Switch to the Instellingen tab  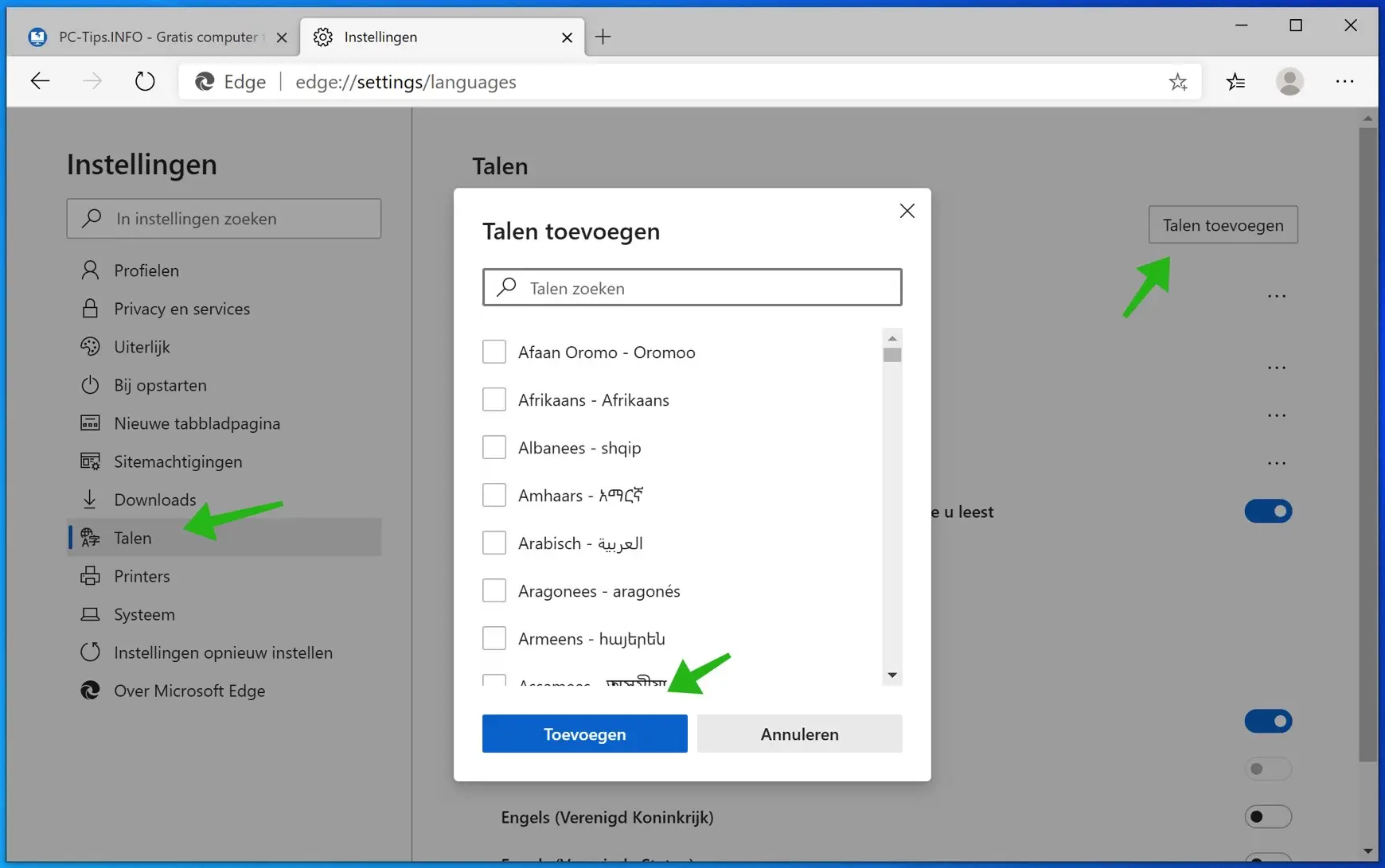click(443, 37)
